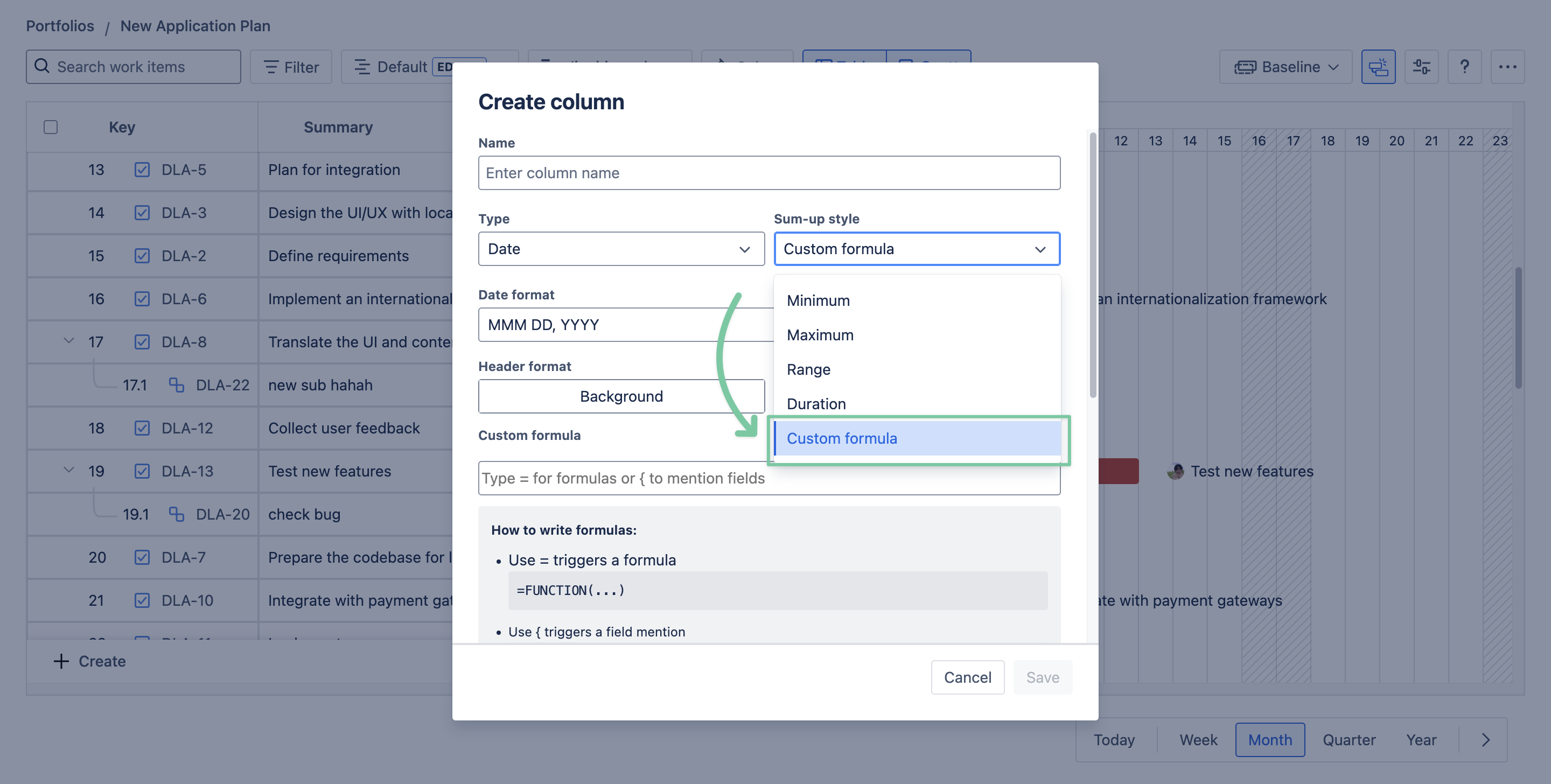The width and height of the screenshot is (1551, 784).
Task: Open the view settings sliders icon
Action: pos(1421,67)
